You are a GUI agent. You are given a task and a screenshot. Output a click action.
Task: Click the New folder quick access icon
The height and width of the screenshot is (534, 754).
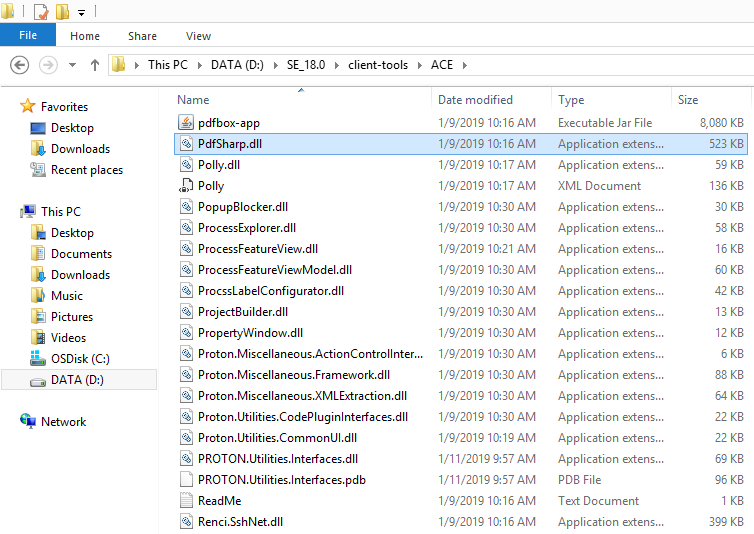pyautogui.click(x=62, y=12)
